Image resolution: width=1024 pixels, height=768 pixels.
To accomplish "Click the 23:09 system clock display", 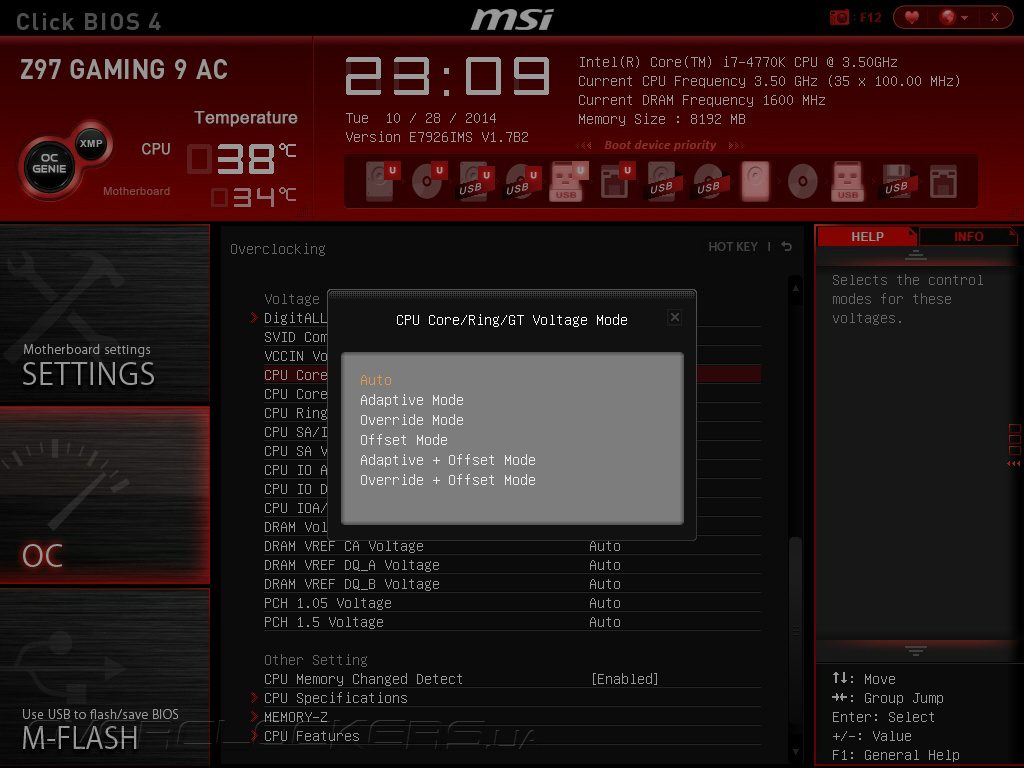I will pos(447,76).
